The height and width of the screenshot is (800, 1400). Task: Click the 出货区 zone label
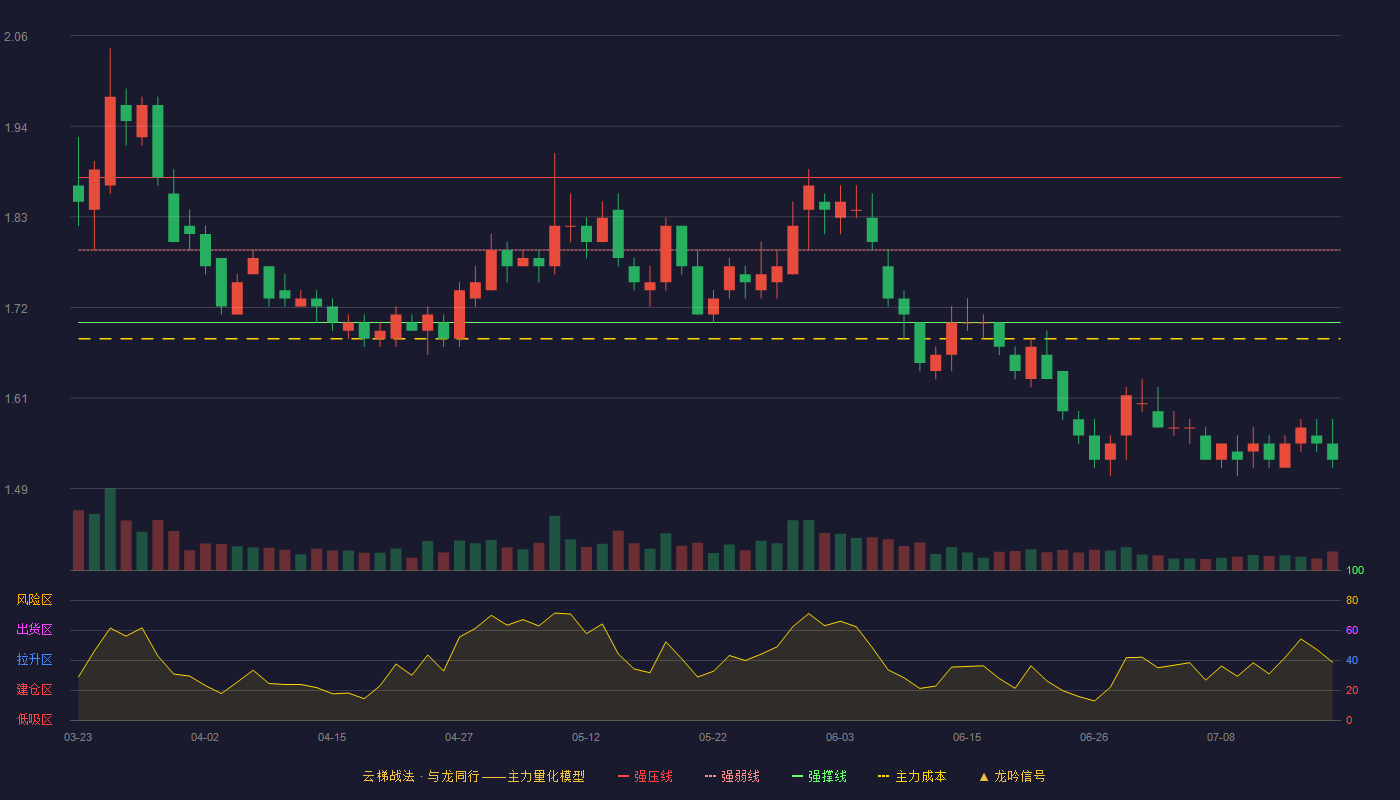coord(35,630)
